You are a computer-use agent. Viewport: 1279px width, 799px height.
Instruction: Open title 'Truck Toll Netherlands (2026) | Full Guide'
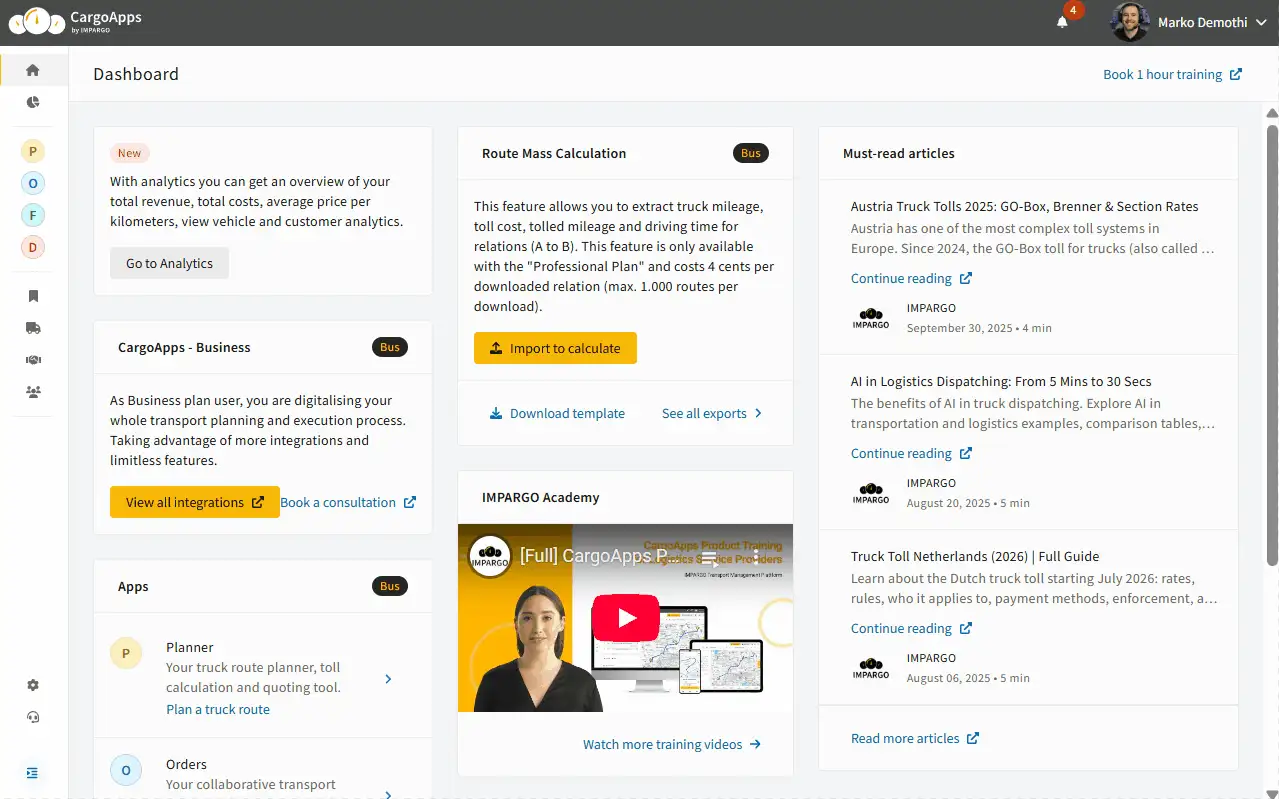975,556
